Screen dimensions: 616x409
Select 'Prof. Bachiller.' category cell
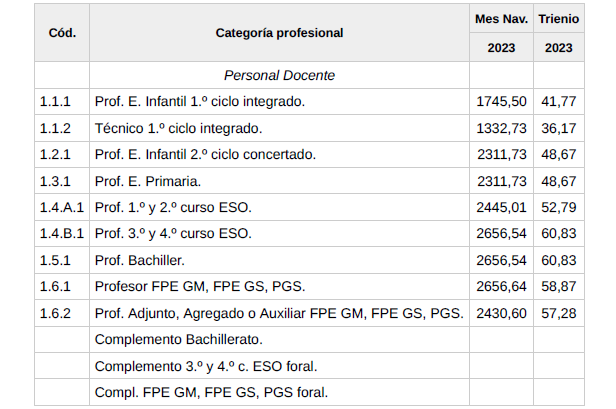139,260
